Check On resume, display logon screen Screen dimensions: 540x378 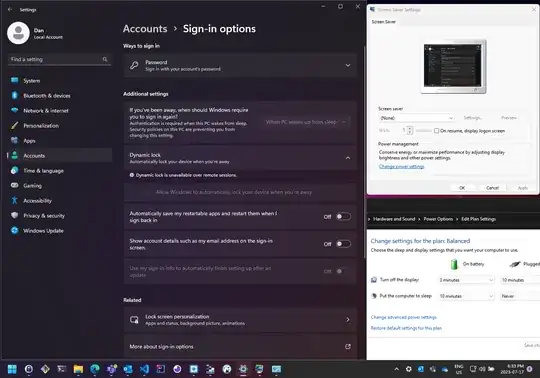point(437,130)
